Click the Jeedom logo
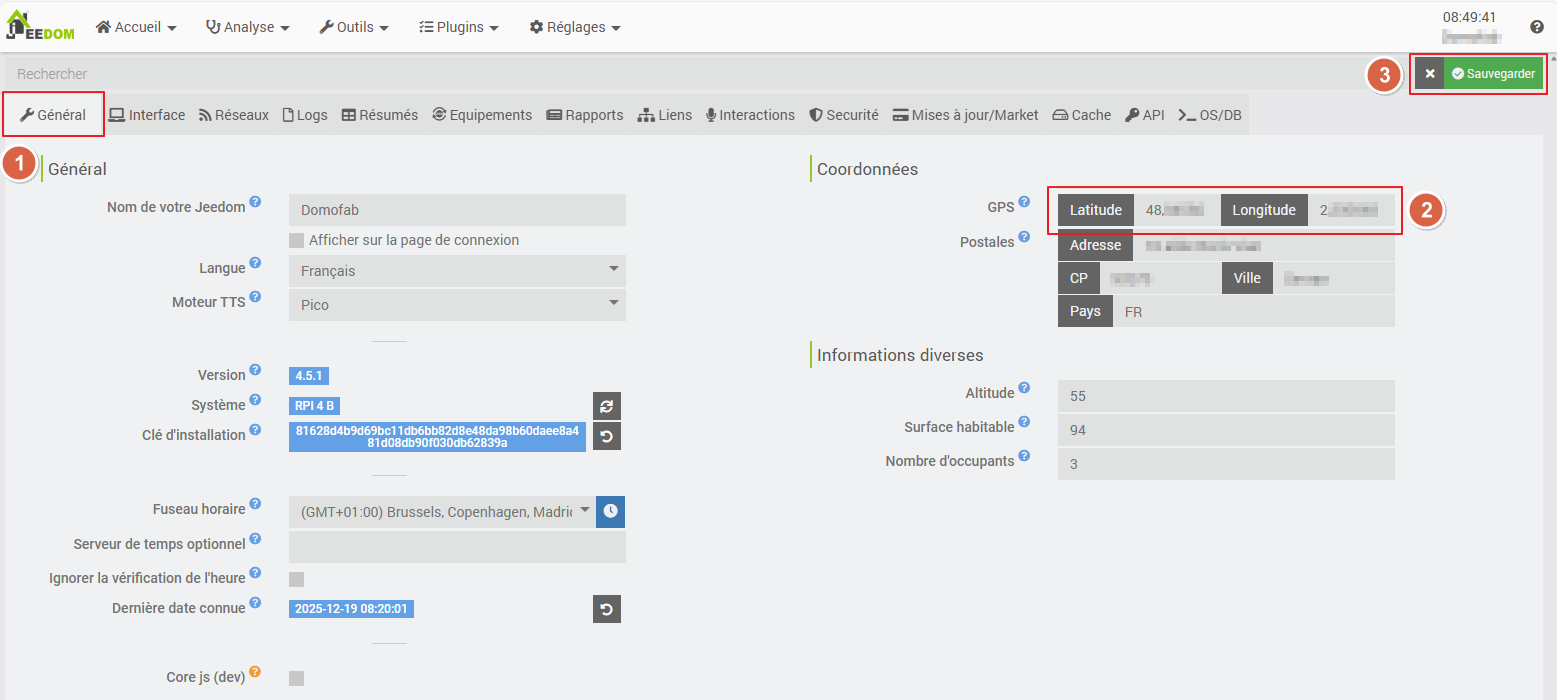 40,25
